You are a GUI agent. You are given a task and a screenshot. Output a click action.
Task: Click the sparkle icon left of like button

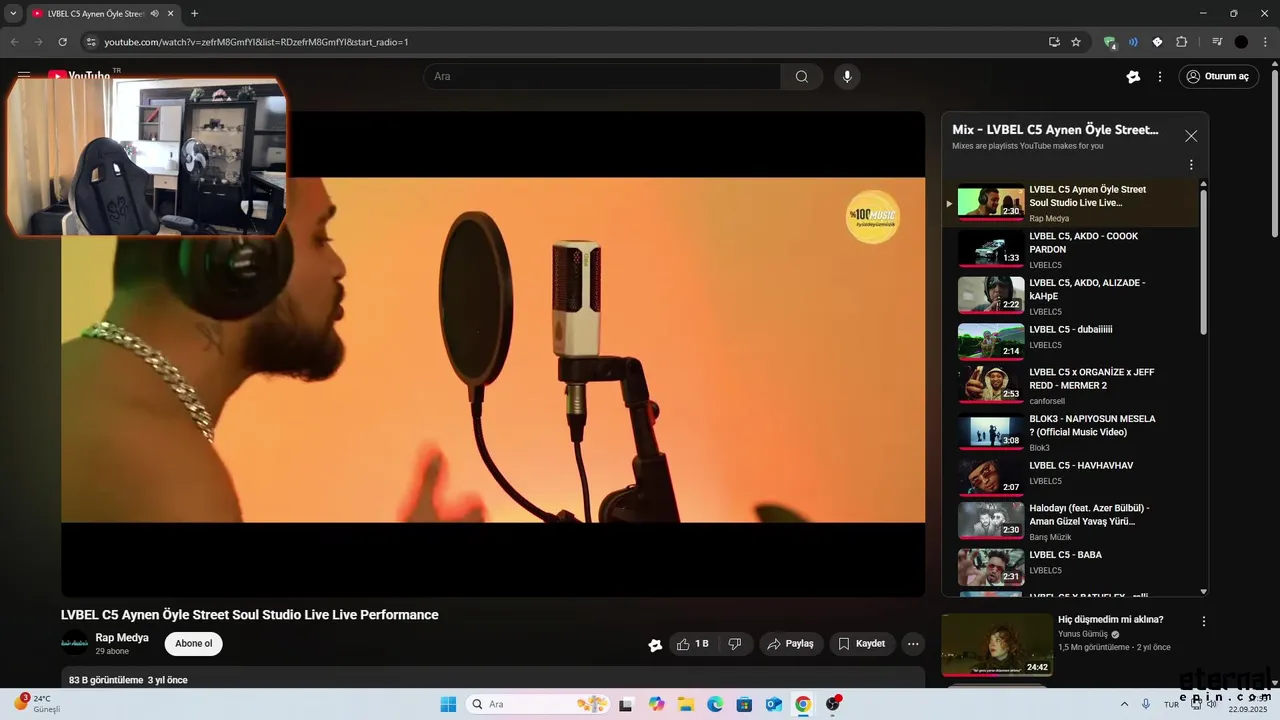[655, 645]
